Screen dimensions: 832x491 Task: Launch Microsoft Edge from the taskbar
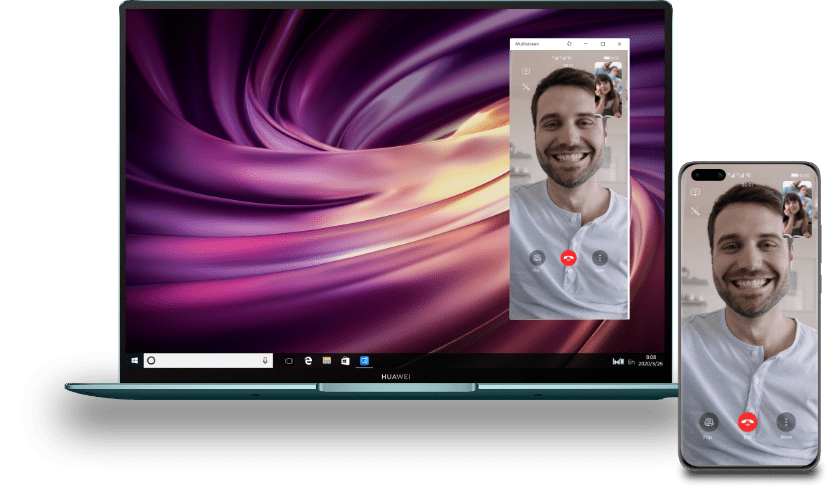click(308, 360)
